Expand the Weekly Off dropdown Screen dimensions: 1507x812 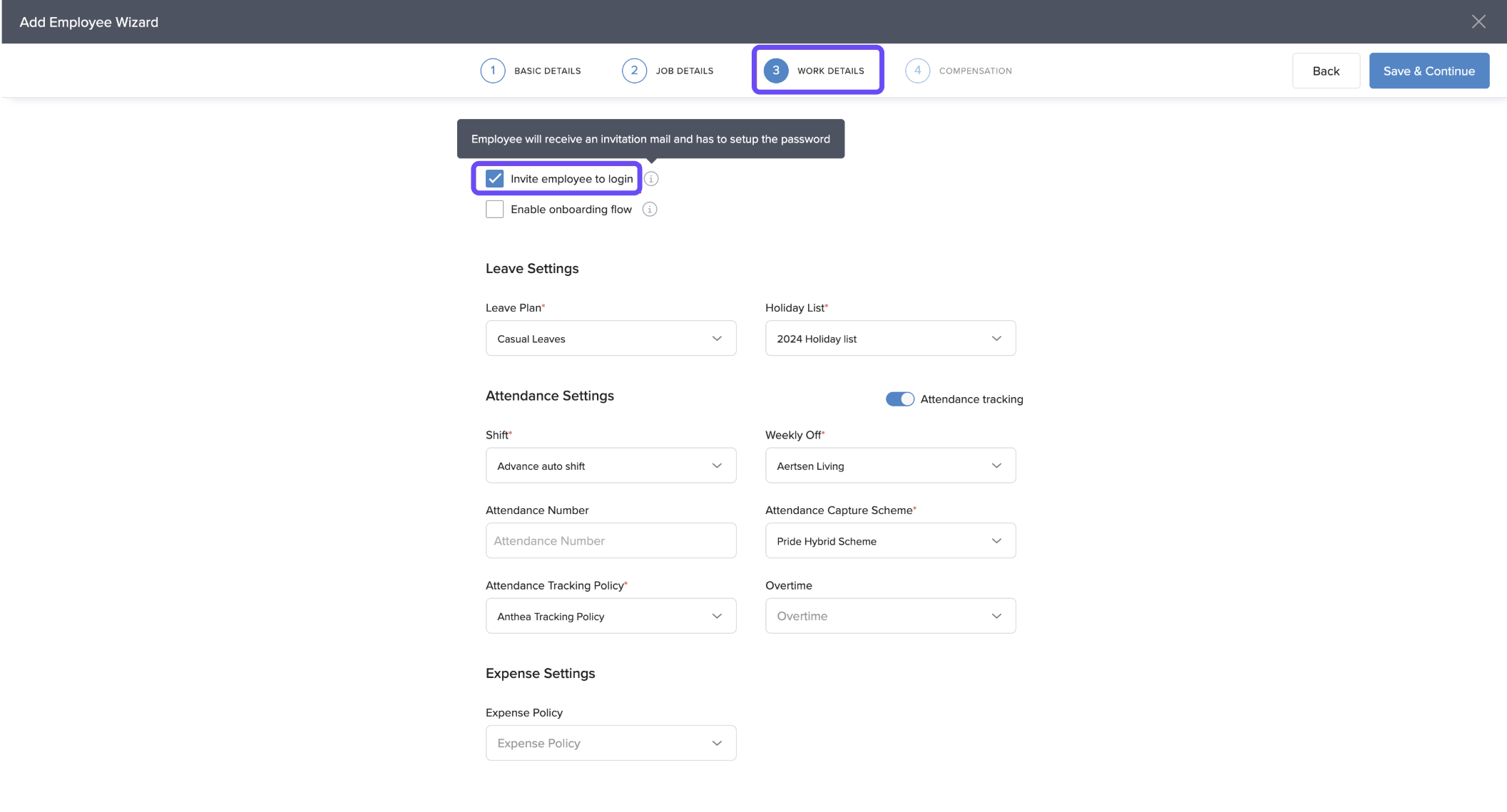(x=890, y=466)
